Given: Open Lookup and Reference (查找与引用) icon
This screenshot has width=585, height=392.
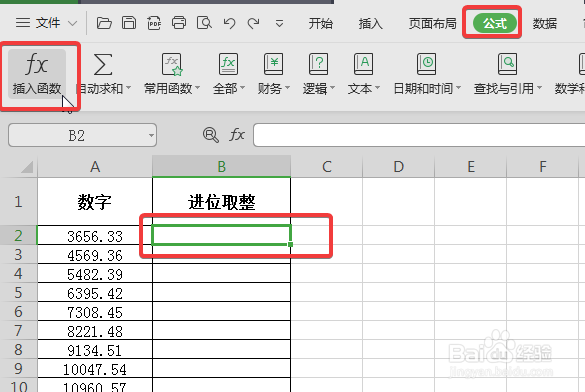Looking at the screenshot, I should (x=507, y=64).
